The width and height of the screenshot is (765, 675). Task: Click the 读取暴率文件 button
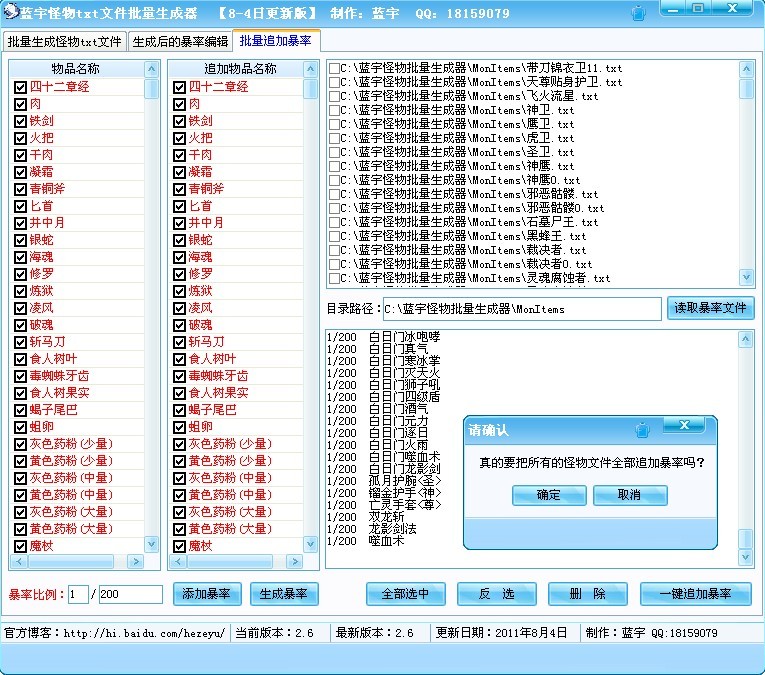(x=710, y=308)
